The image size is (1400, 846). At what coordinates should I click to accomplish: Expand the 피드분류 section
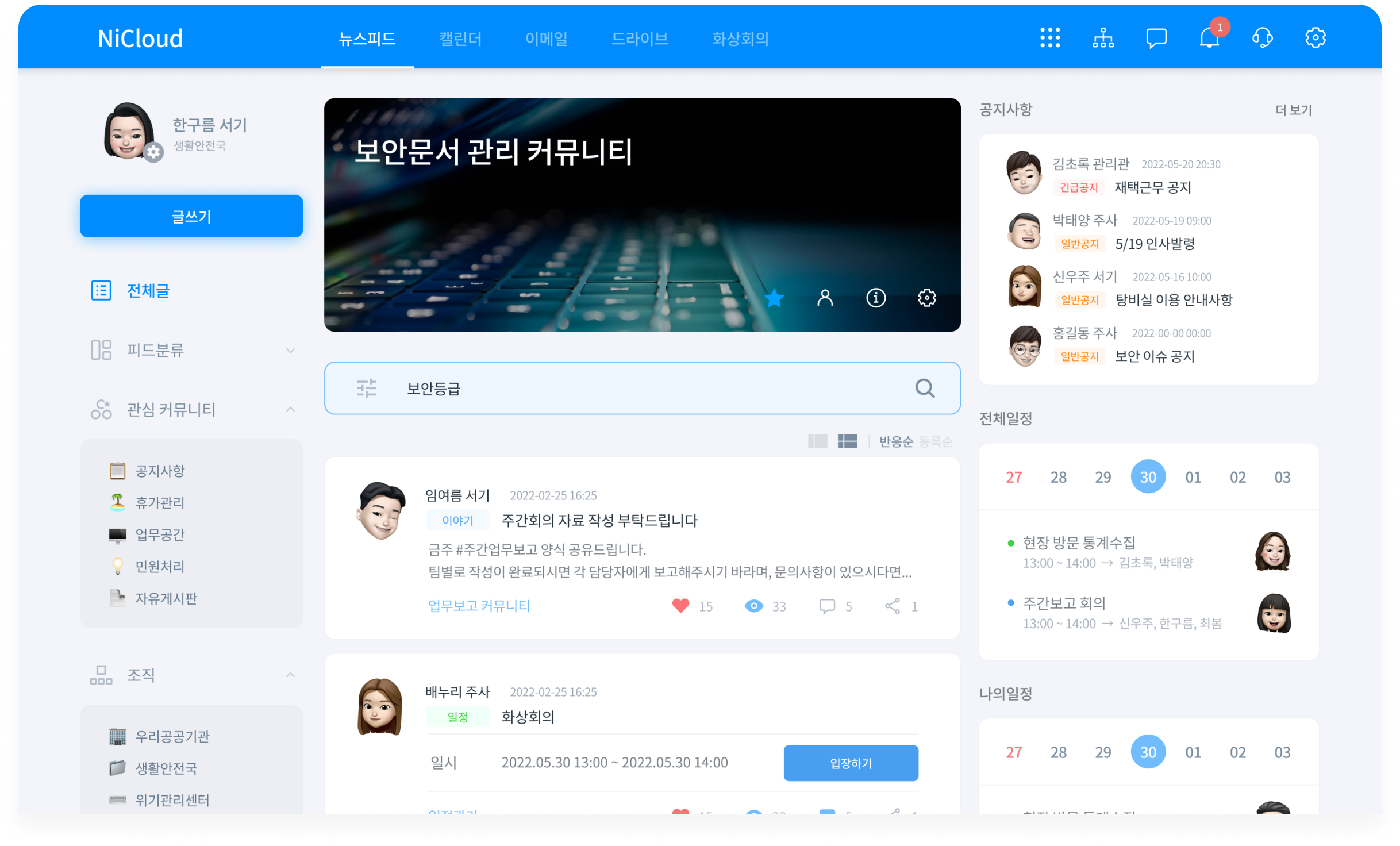(290, 350)
